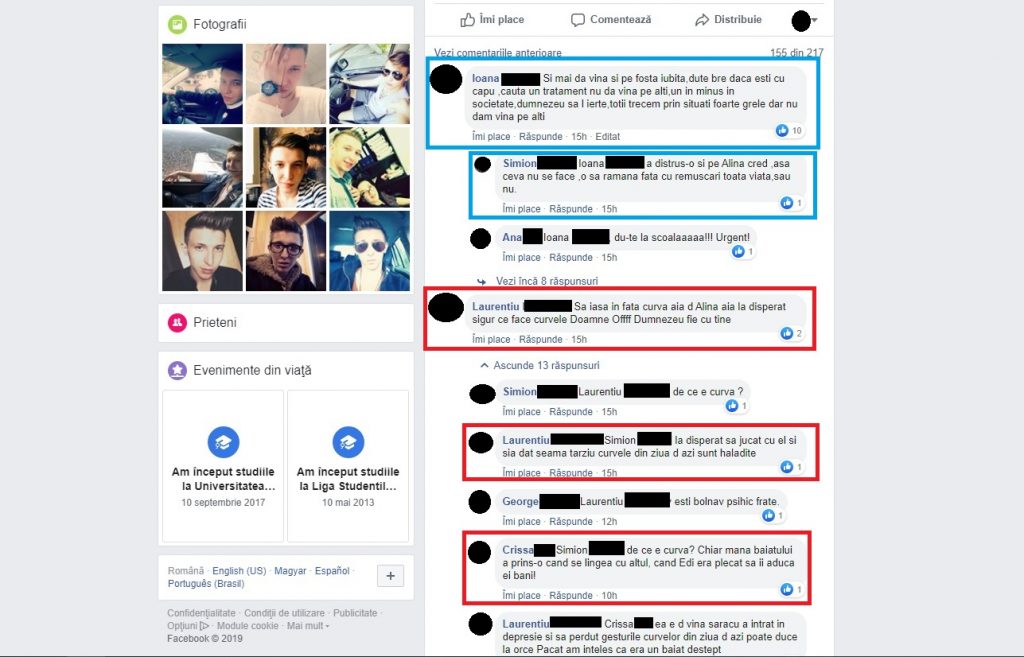Image resolution: width=1024 pixels, height=657 pixels.
Task: Click plus button to add languages
Action: pos(391,576)
